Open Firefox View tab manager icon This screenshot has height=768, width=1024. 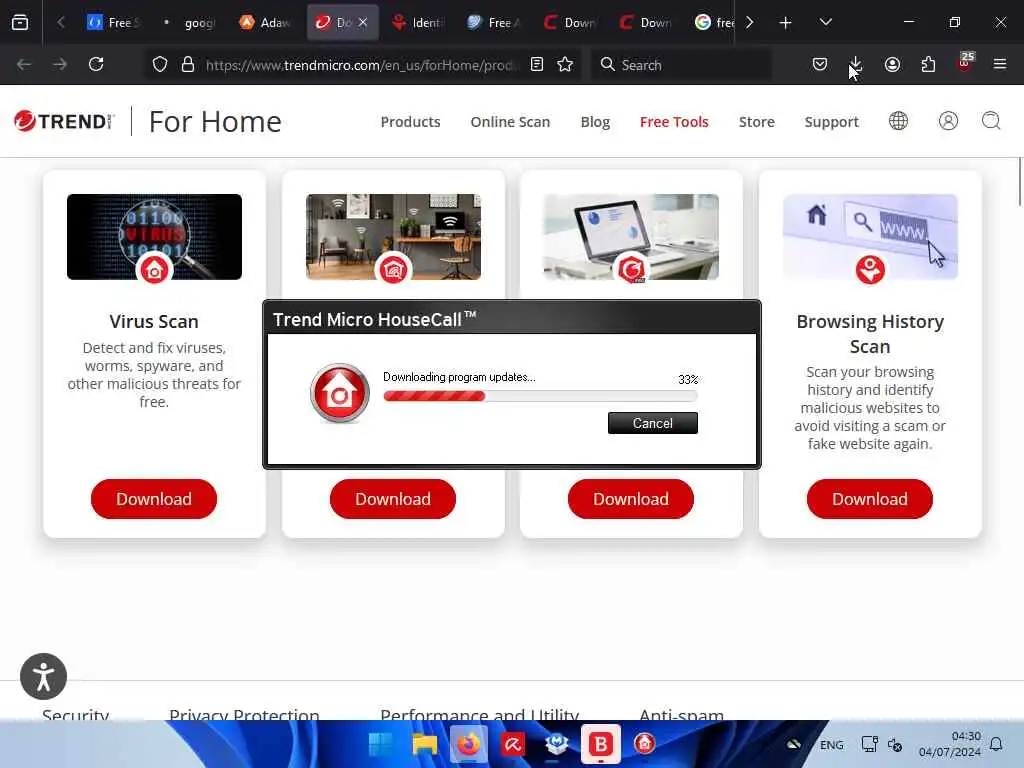coord(20,22)
